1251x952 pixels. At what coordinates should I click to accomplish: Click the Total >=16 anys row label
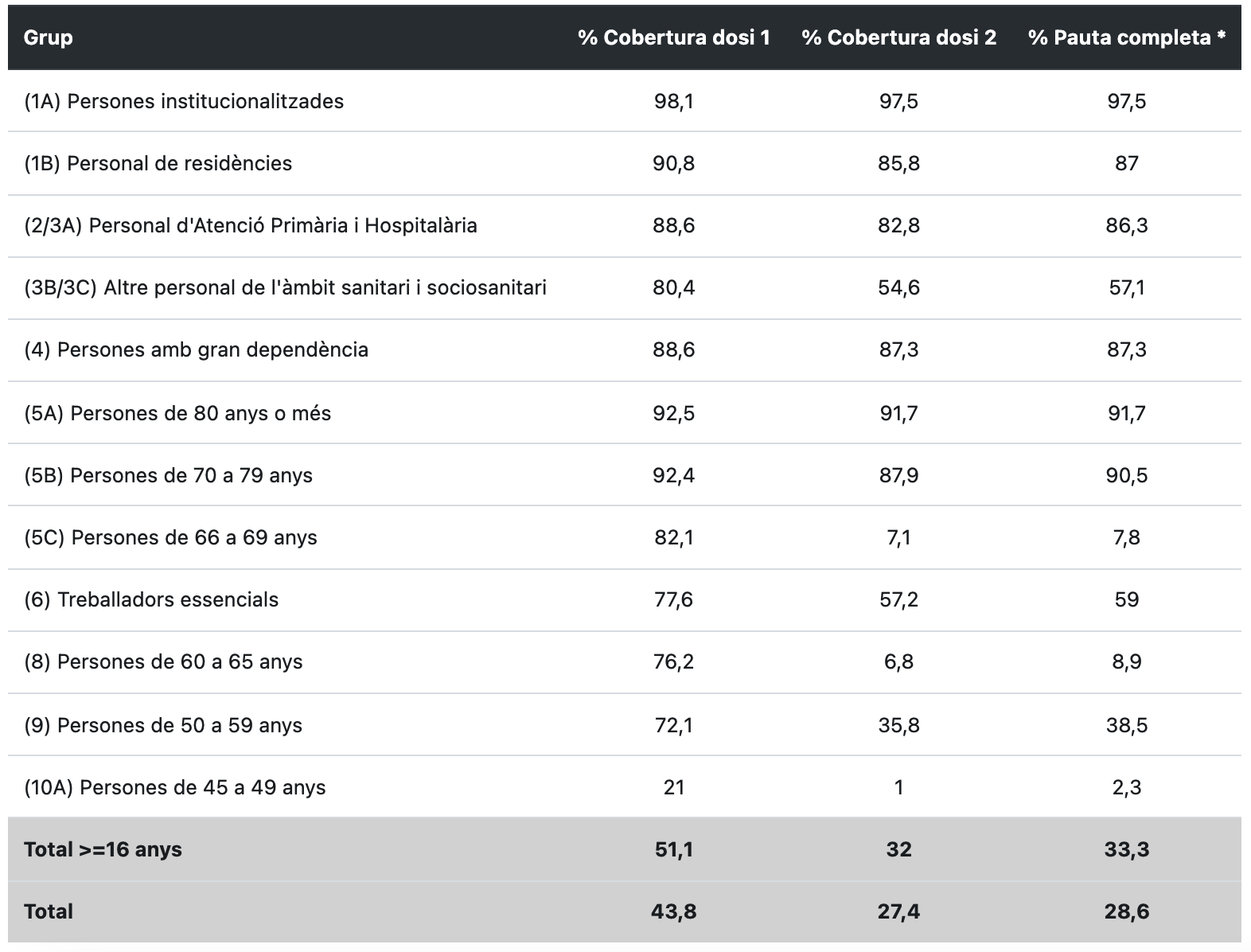[103, 849]
